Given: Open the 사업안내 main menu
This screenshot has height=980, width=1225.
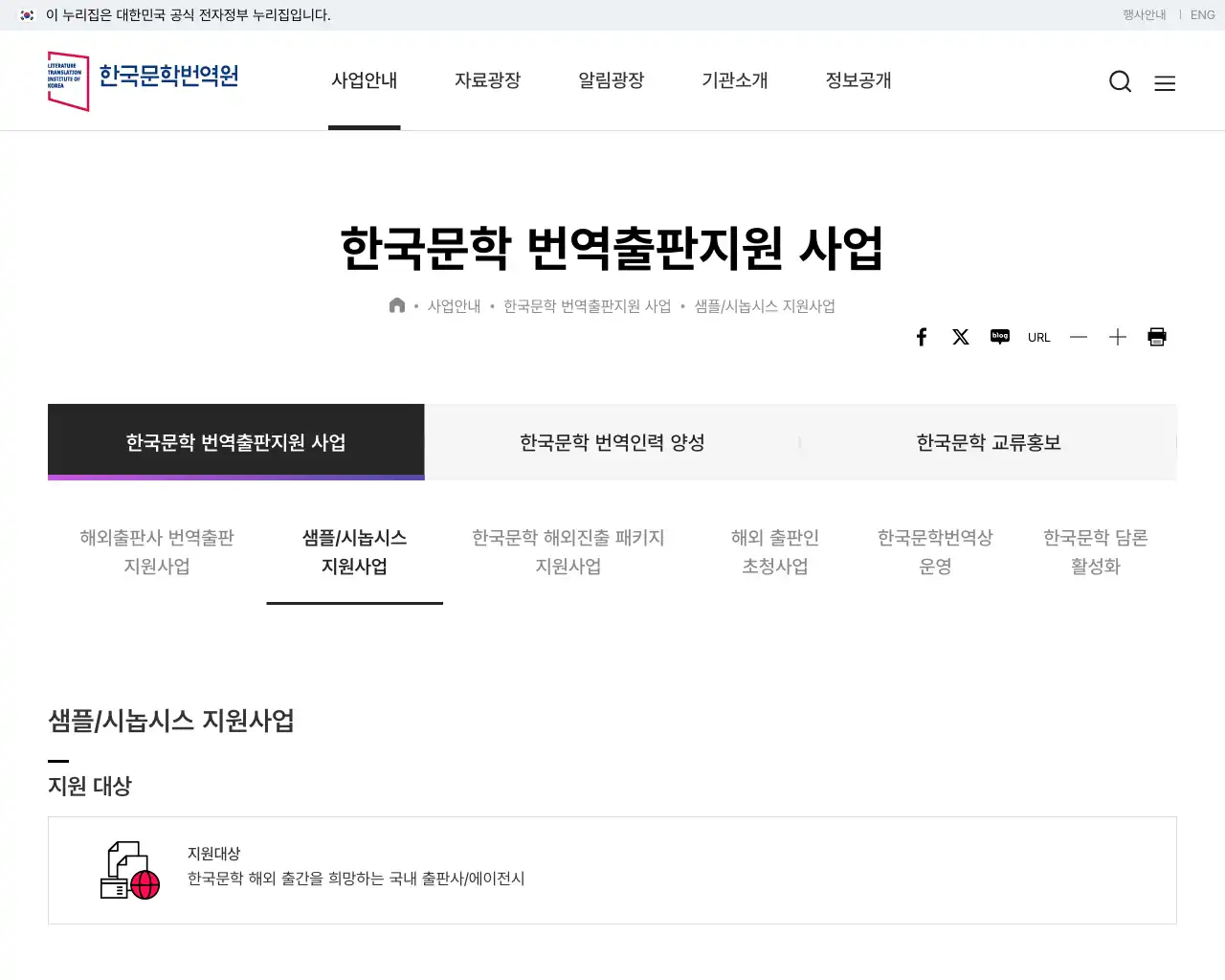Looking at the screenshot, I should [x=365, y=80].
